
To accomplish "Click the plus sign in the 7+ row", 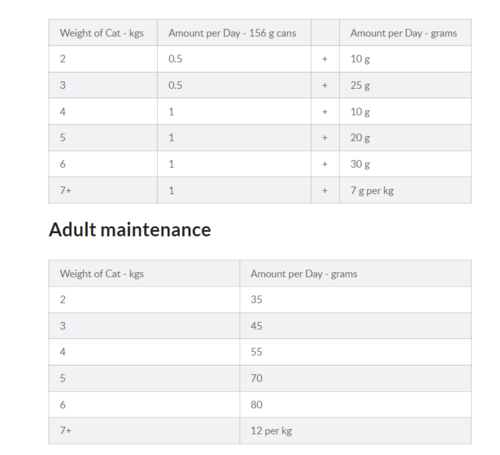I will [325, 190].
